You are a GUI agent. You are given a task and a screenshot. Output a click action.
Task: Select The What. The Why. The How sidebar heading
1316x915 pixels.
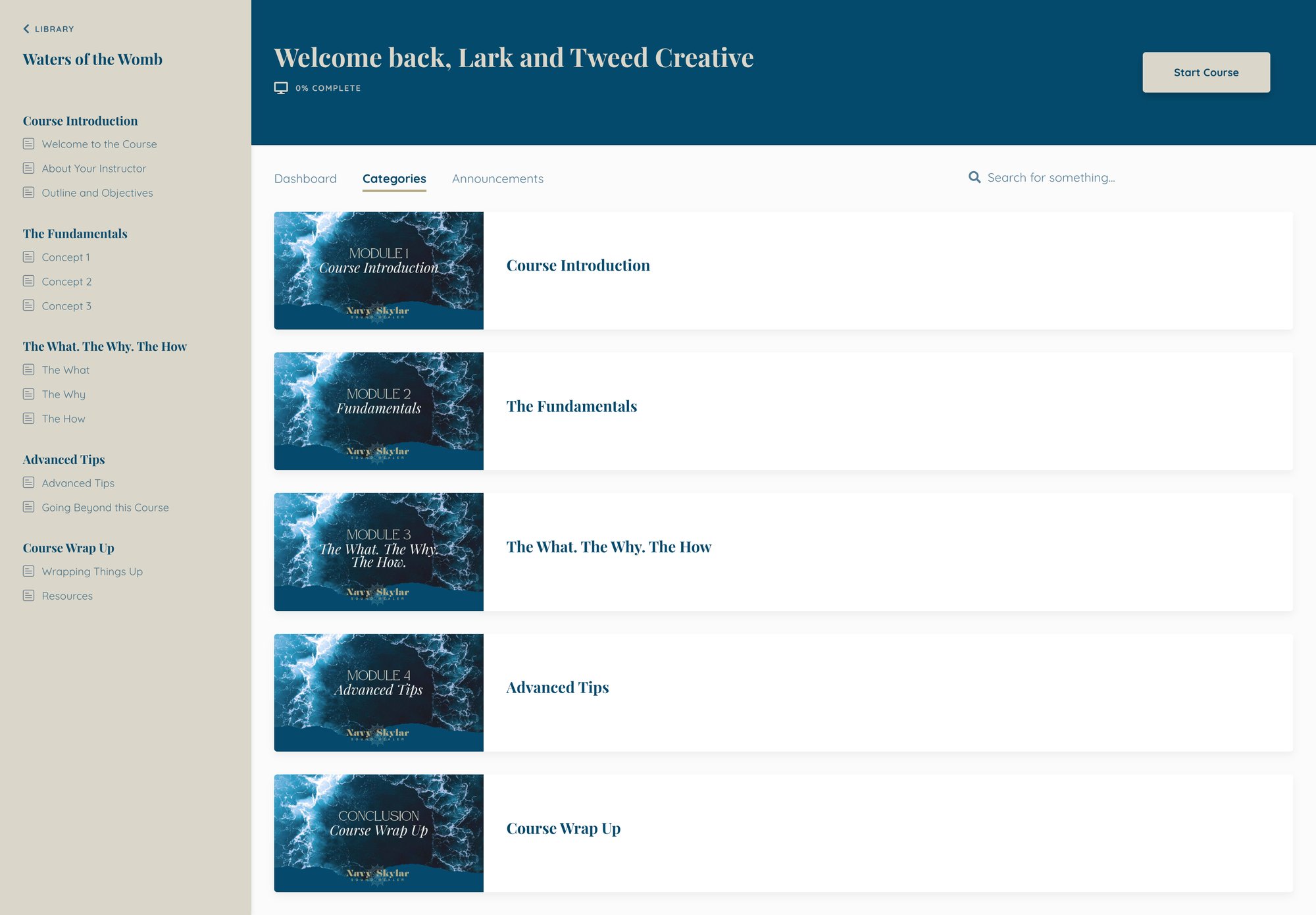pyautogui.click(x=105, y=346)
